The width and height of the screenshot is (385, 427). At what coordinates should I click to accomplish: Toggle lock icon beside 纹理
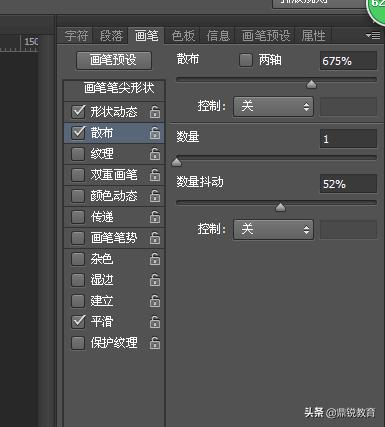point(155,154)
